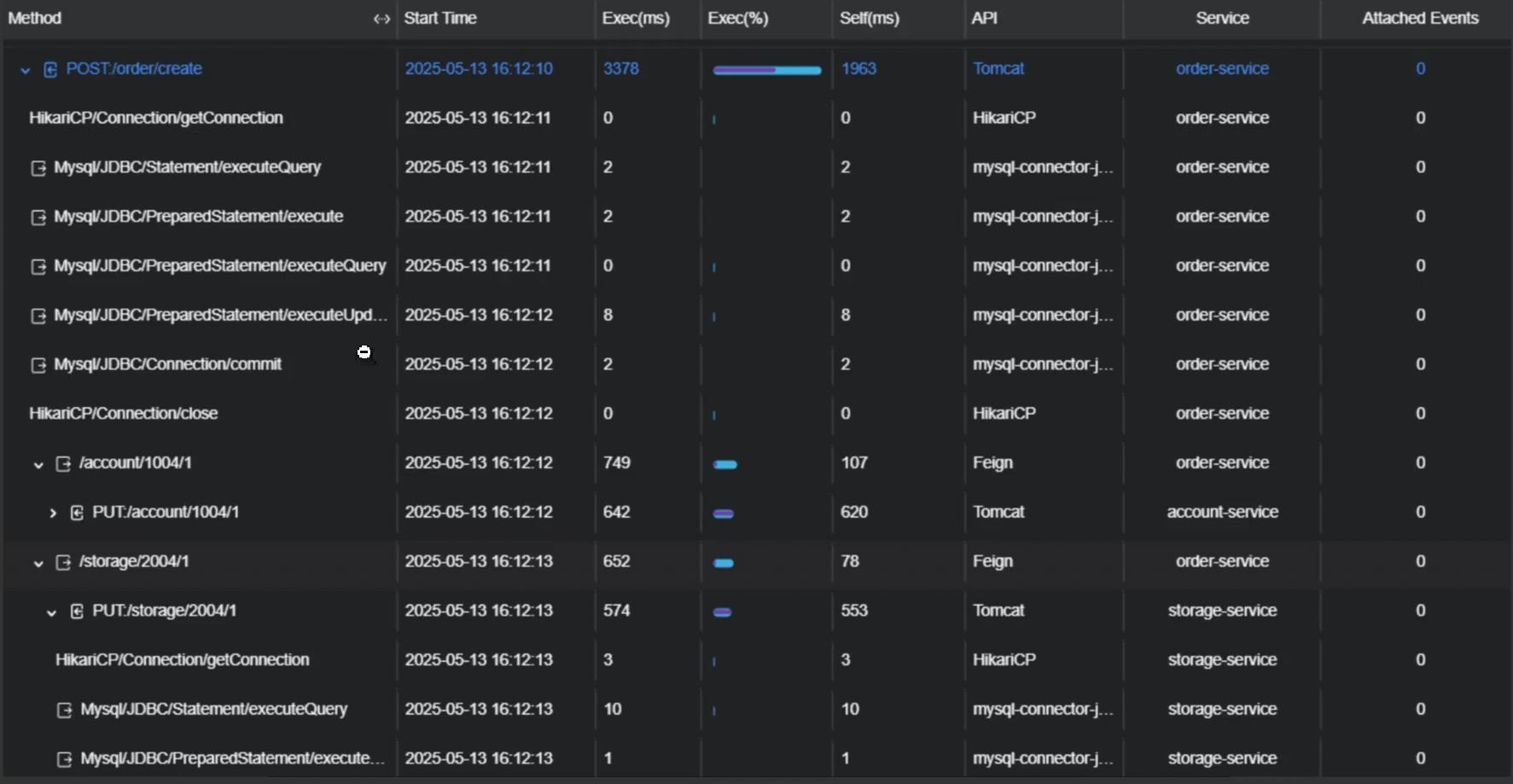
Task: Select the storage-service HikariCP/Connection/getConnection row
Action: pyautogui.click(x=756, y=659)
